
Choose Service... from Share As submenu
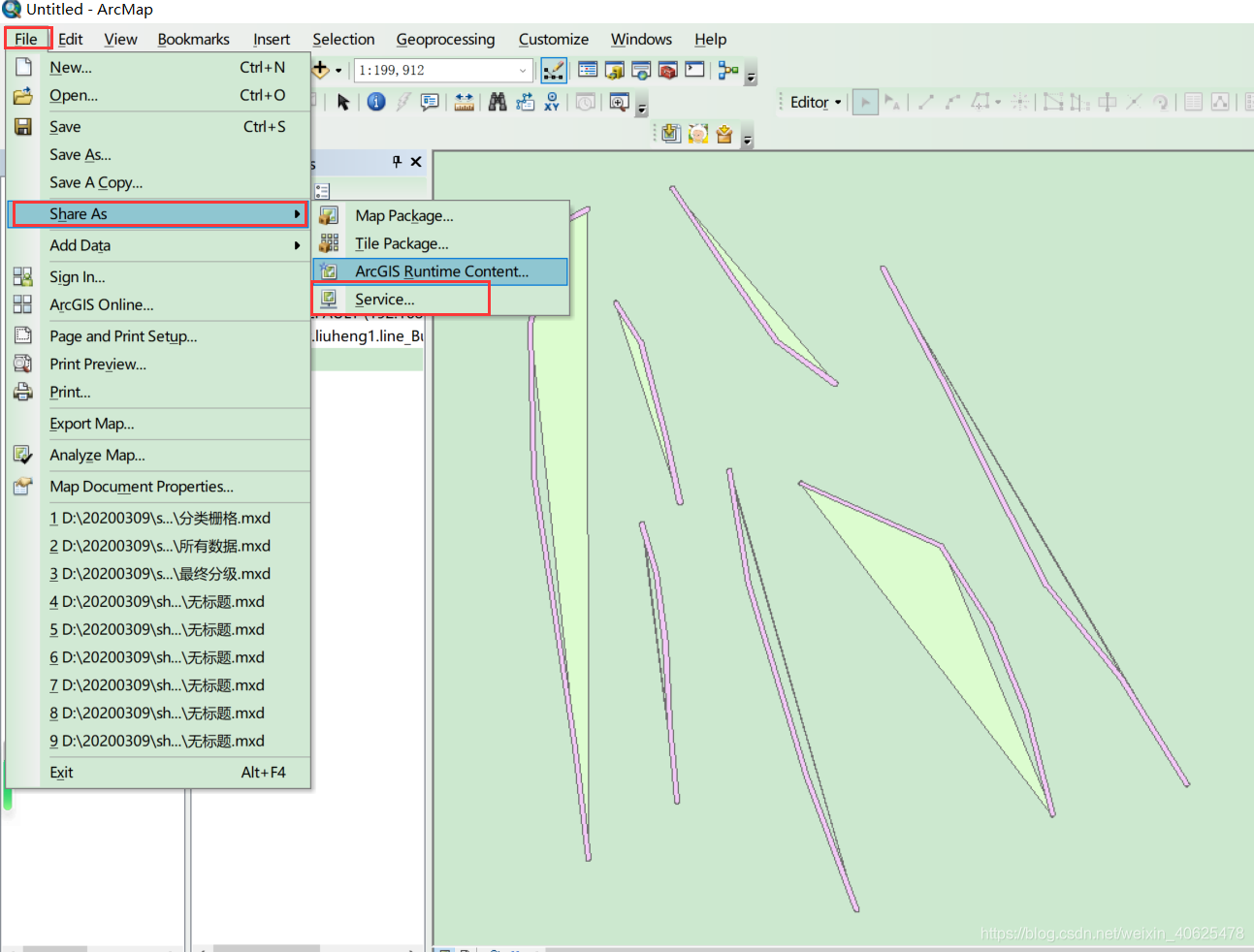pyautogui.click(x=440, y=300)
